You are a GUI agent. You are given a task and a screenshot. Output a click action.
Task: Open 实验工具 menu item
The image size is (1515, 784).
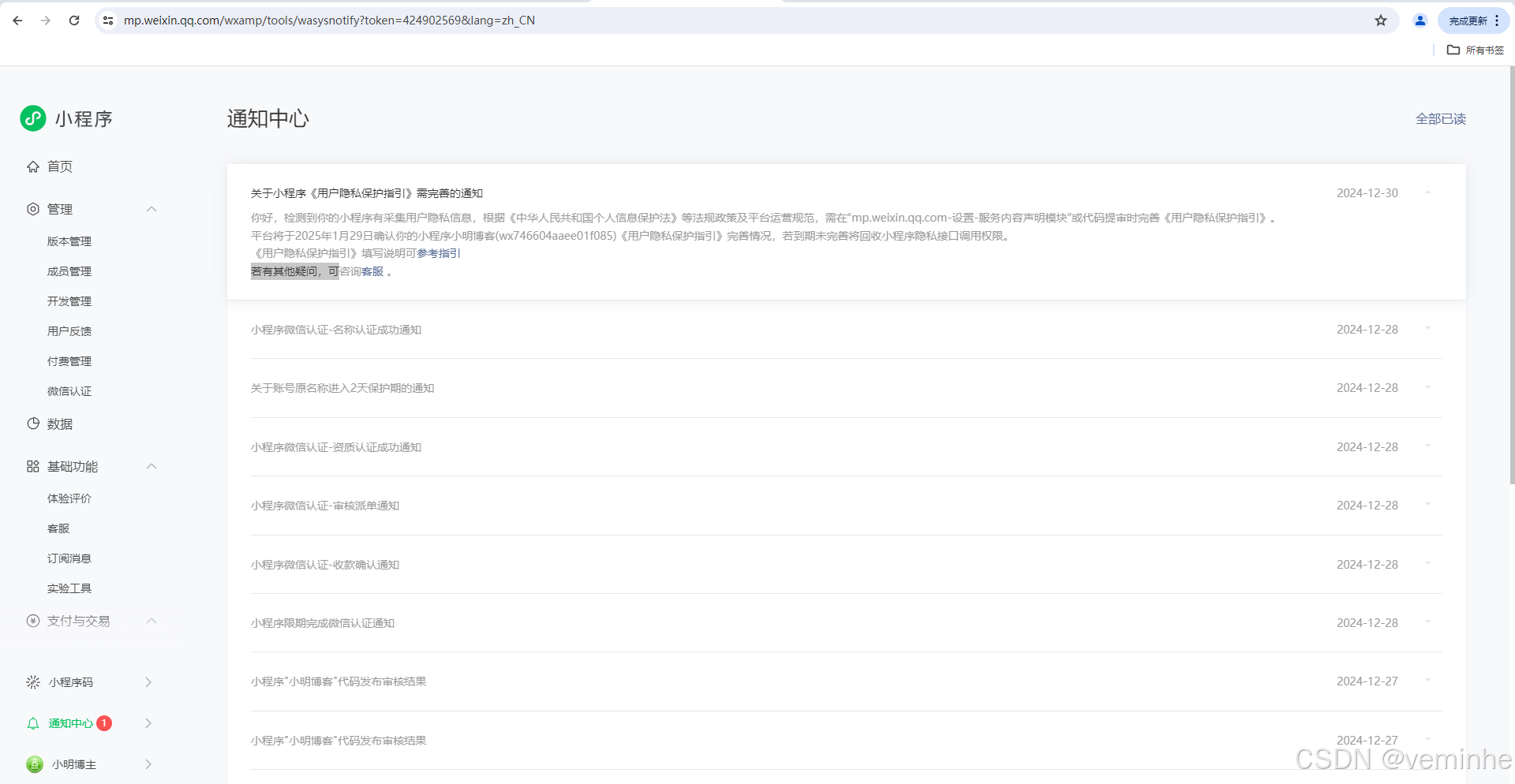[69, 588]
